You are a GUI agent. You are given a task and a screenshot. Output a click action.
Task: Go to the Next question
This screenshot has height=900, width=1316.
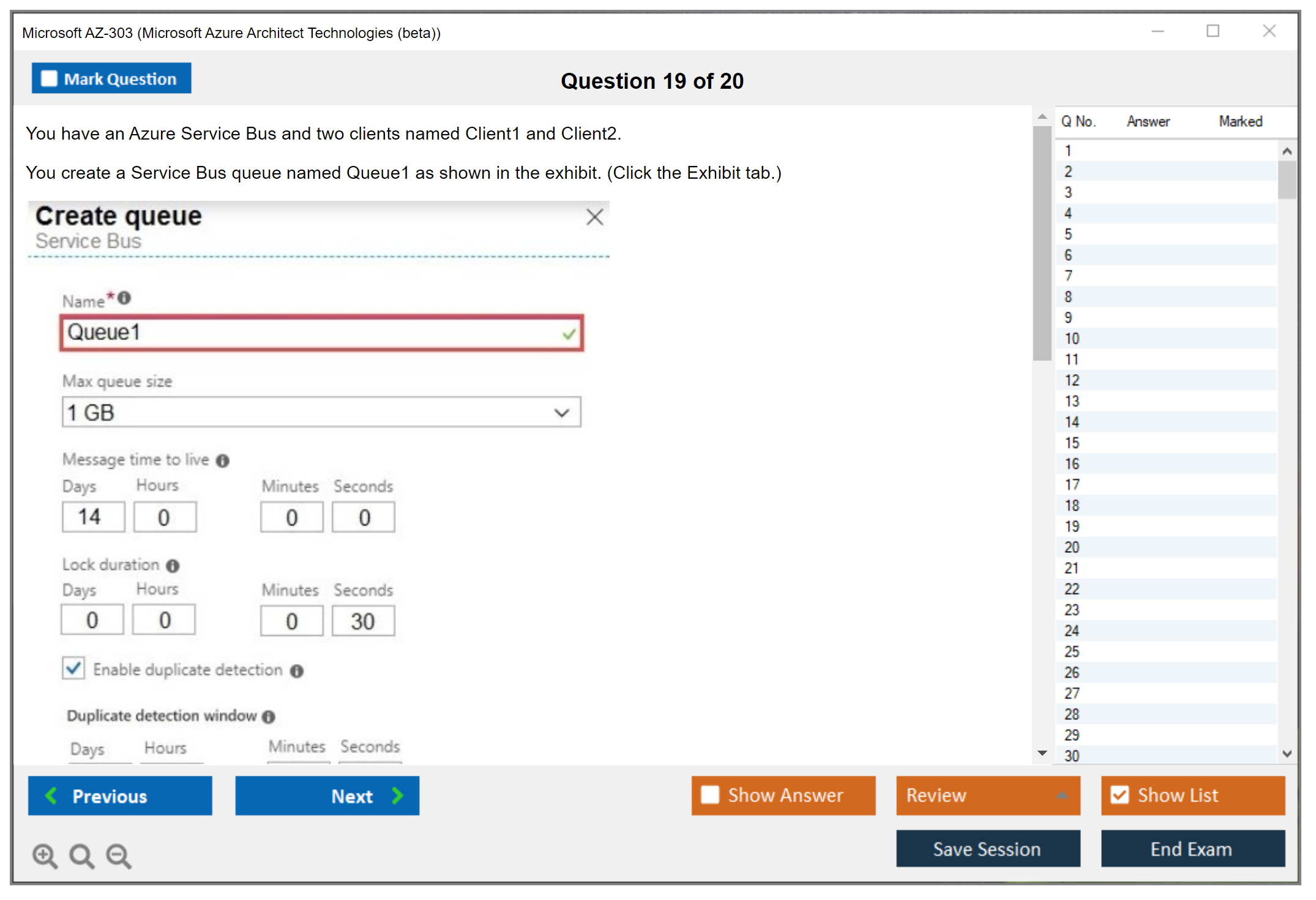tap(327, 795)
